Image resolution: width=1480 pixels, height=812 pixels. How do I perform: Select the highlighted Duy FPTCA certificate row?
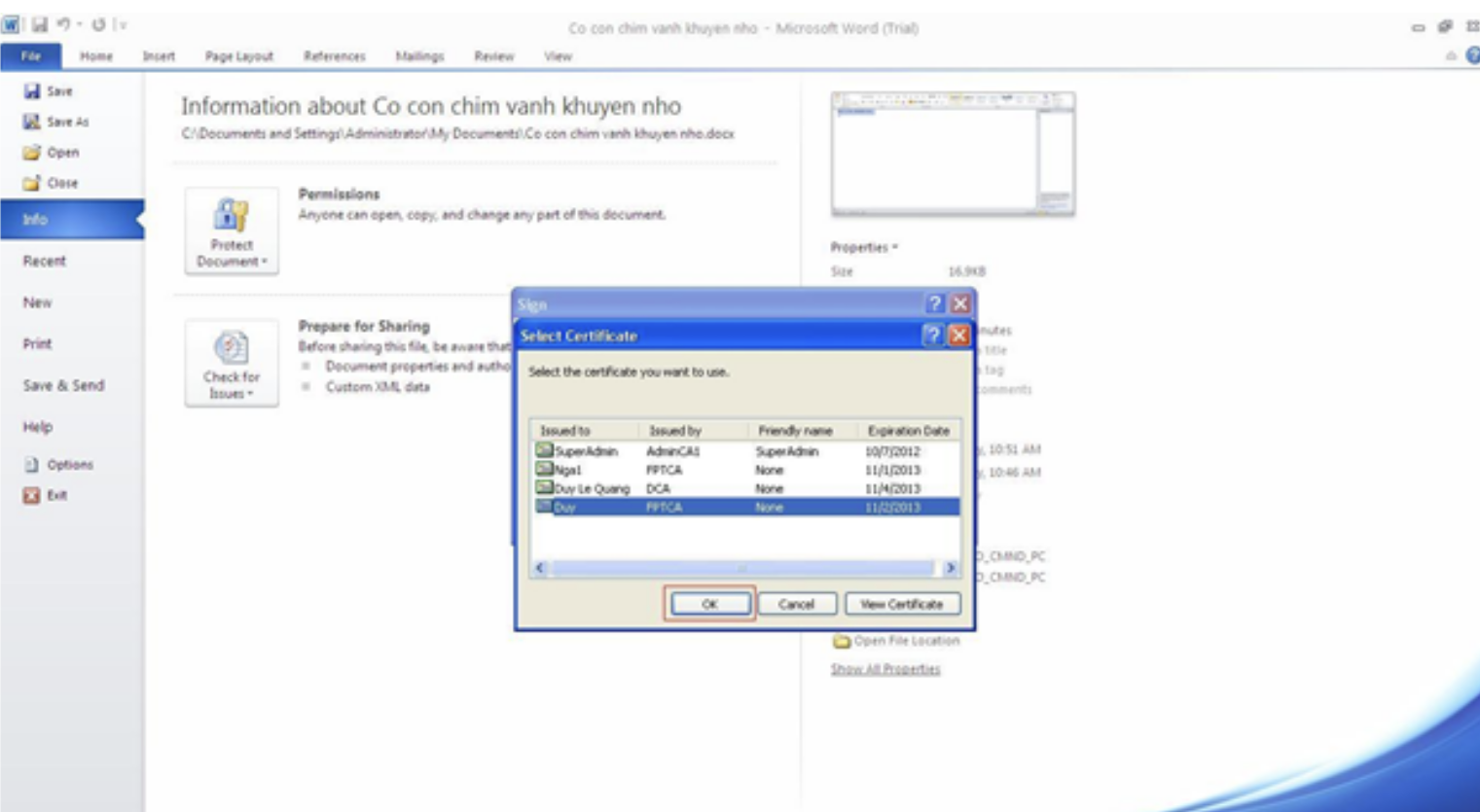(x=746, y=507)
